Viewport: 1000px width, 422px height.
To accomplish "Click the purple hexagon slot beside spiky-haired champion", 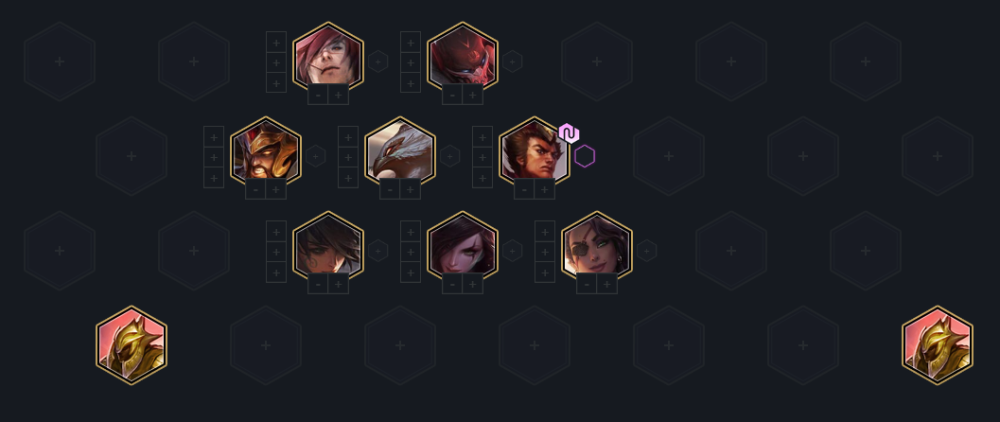I will [584, 156].
